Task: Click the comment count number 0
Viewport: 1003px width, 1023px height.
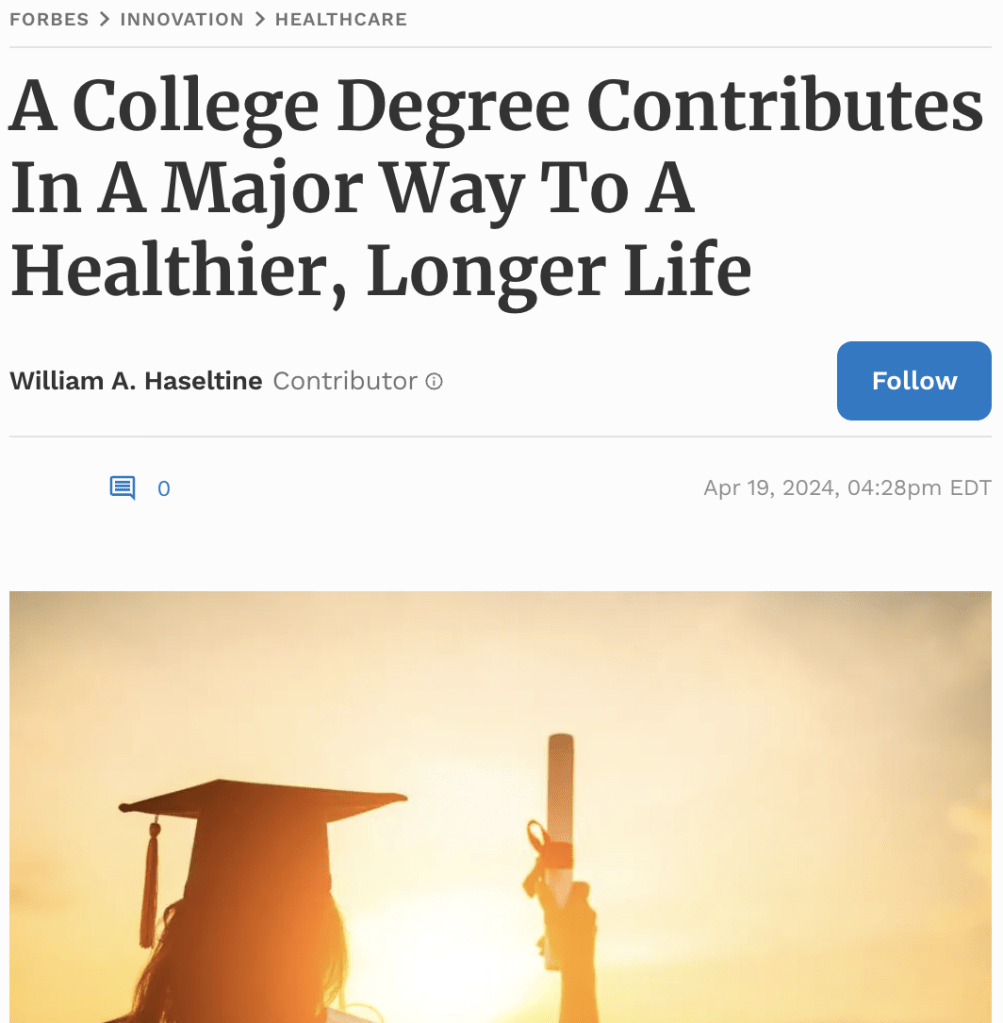Action: [x=164, y=489]
